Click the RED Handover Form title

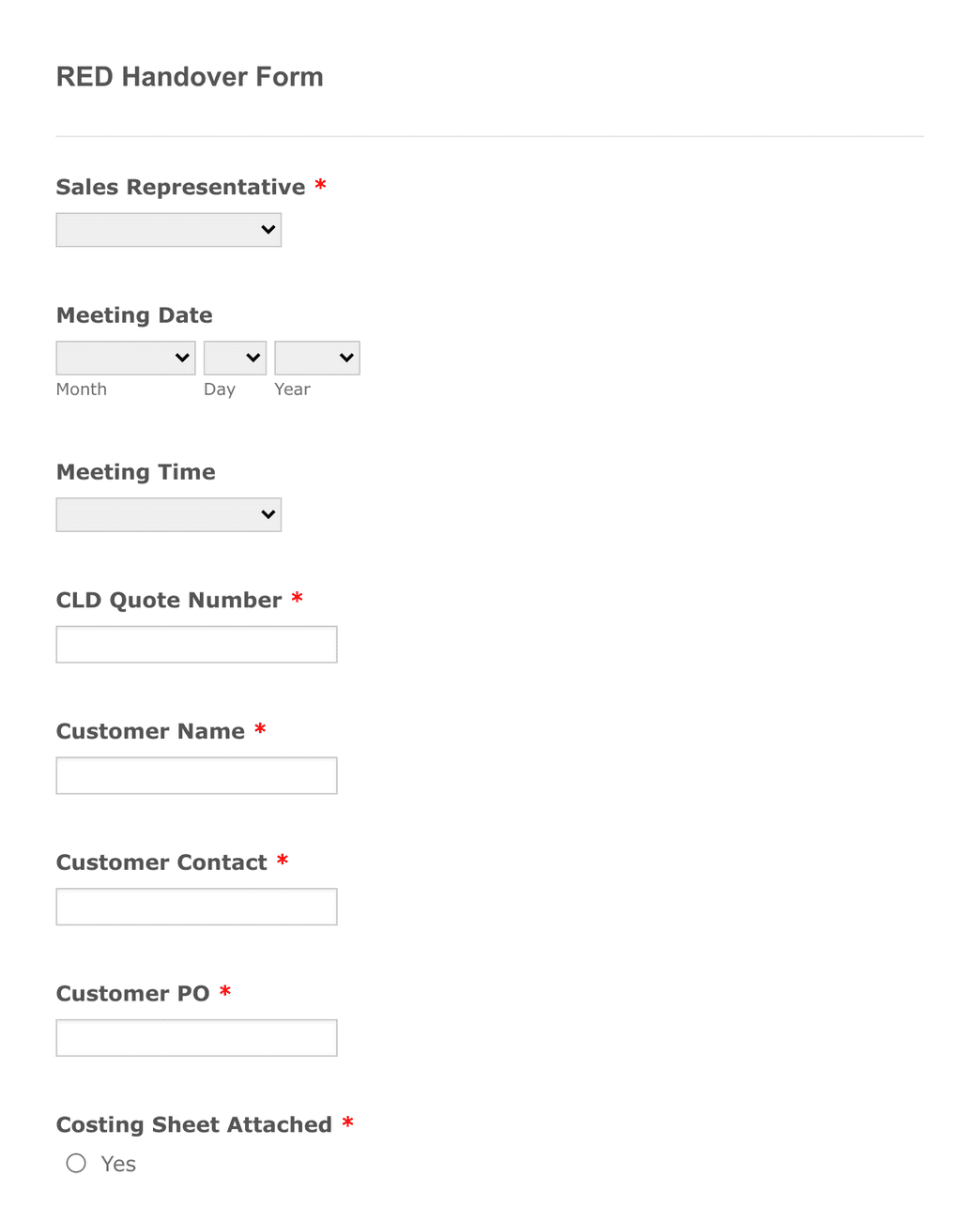190,77
